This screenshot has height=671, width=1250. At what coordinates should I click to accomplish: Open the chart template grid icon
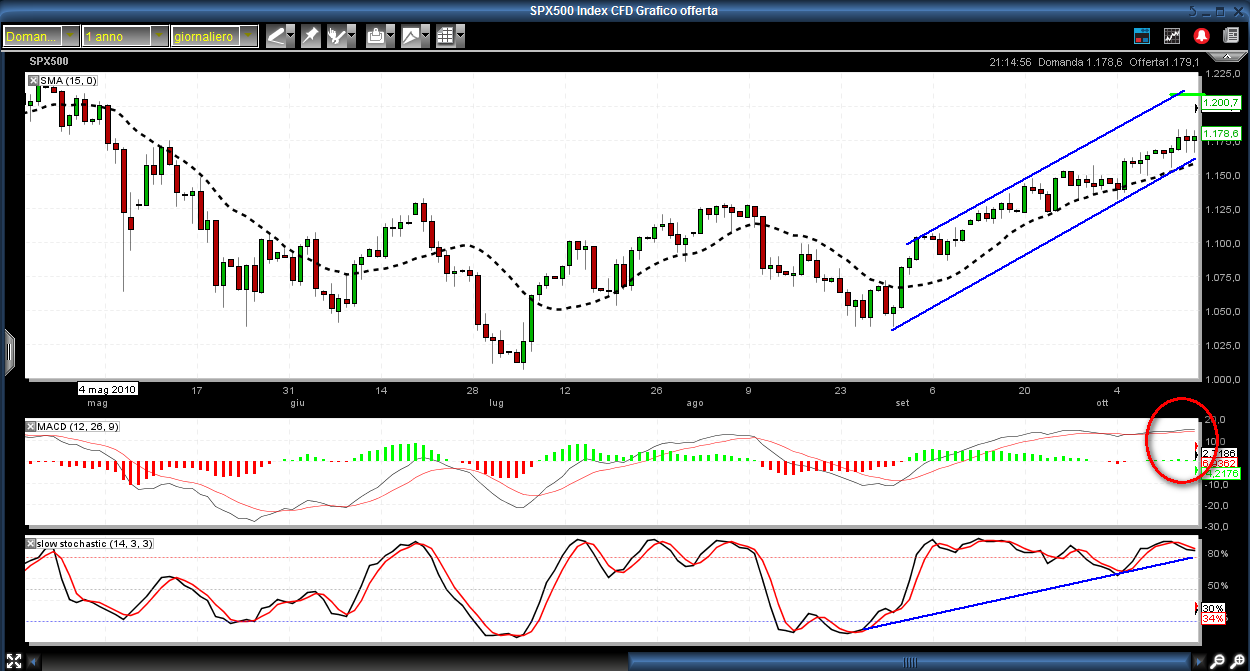coord(445,36)
